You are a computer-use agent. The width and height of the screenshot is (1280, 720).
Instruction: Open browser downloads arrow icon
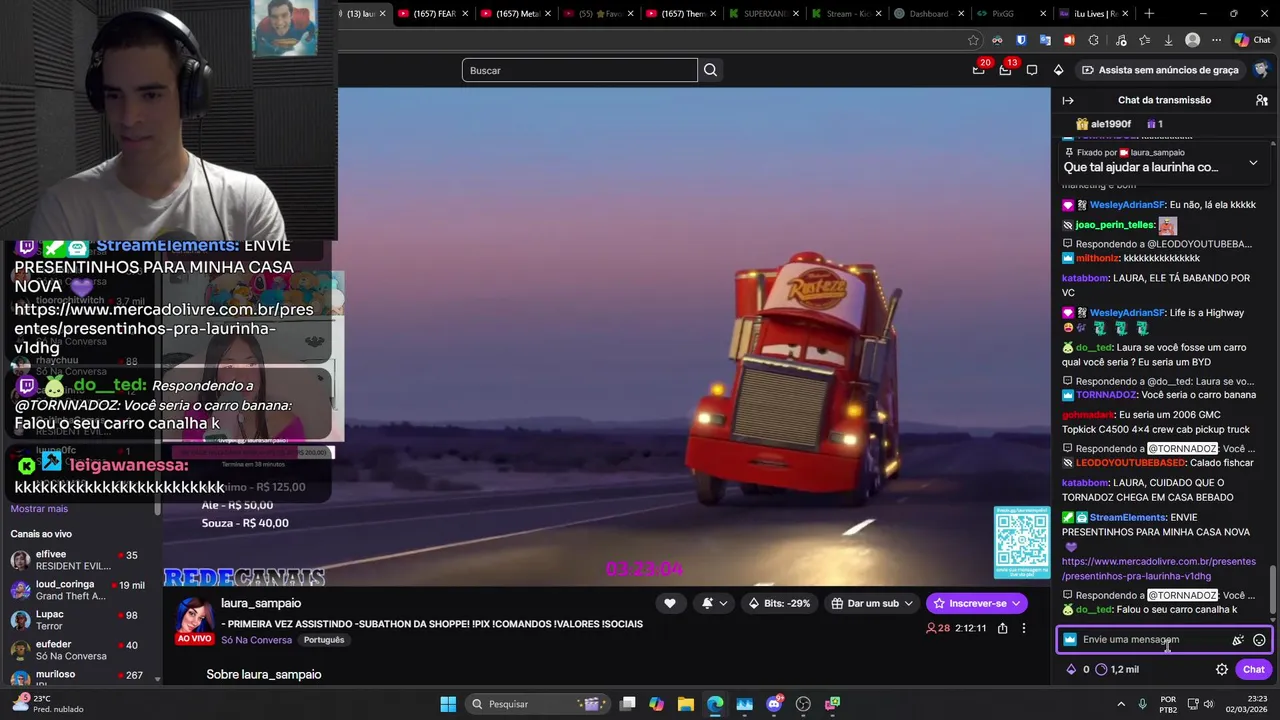tap(1168, 40)
